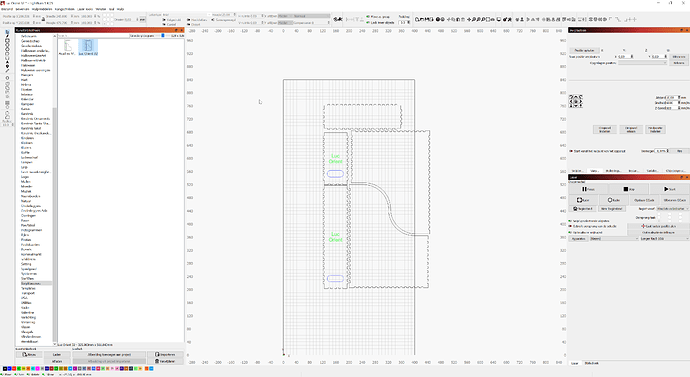The image size is (690, 377).
Task: Select the Luc Orient 32 thumbnail
Action: [x=88, y=47]
